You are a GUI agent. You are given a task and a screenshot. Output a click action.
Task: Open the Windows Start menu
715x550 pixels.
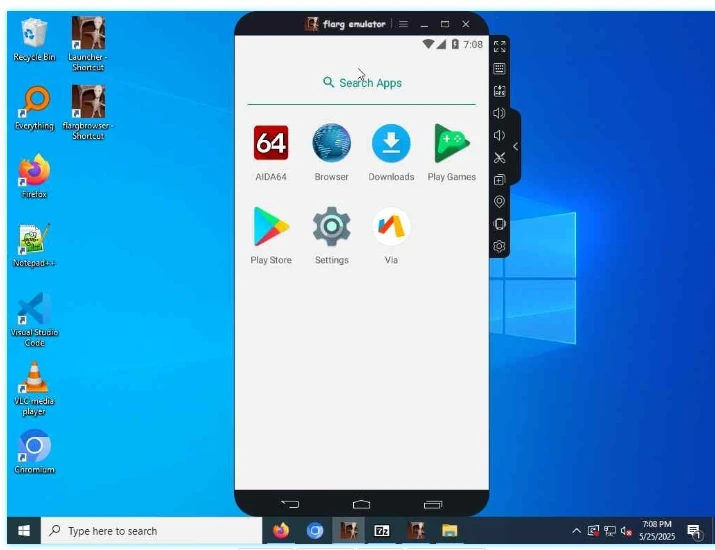[x=24, y=530]
